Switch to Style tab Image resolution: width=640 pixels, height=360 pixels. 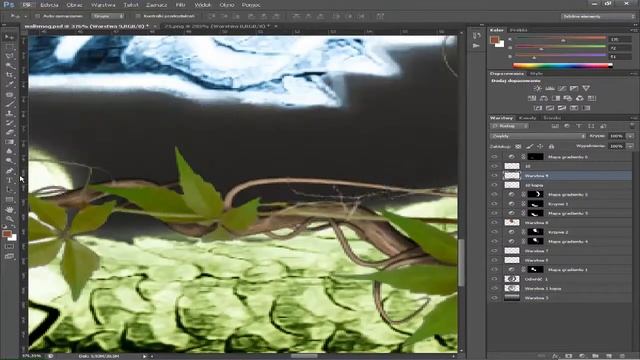pos(536,73)
